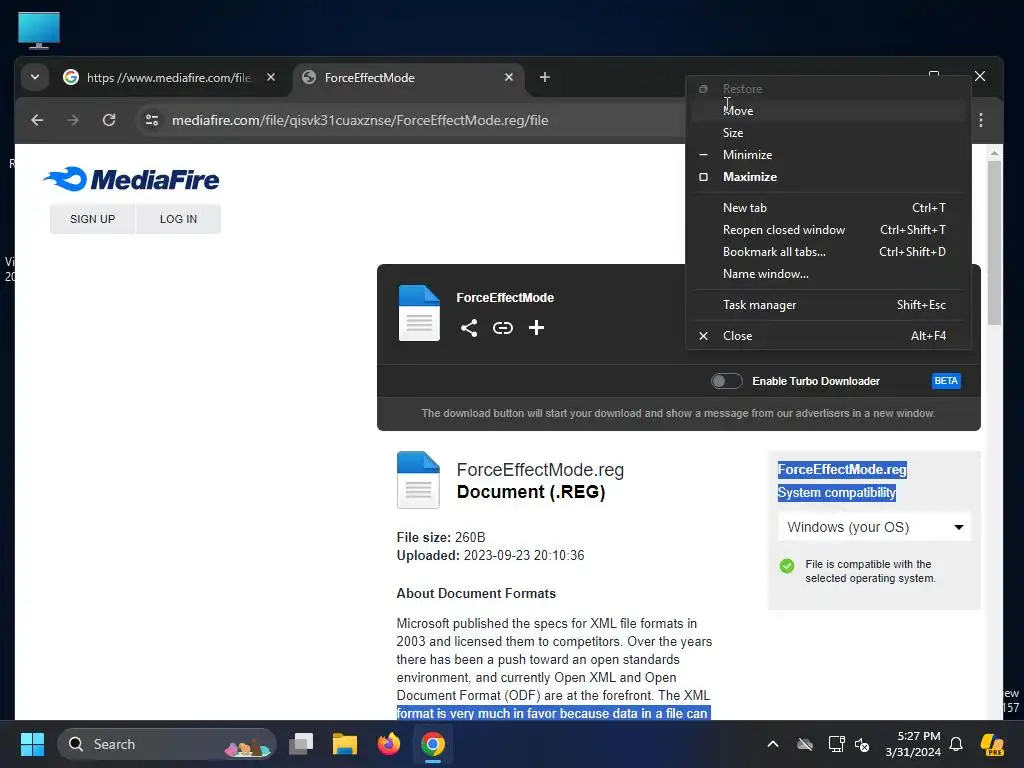Open the clock showing 5:27 PM
Screen dimensions: 1024x768
click(x=913, y=744)
